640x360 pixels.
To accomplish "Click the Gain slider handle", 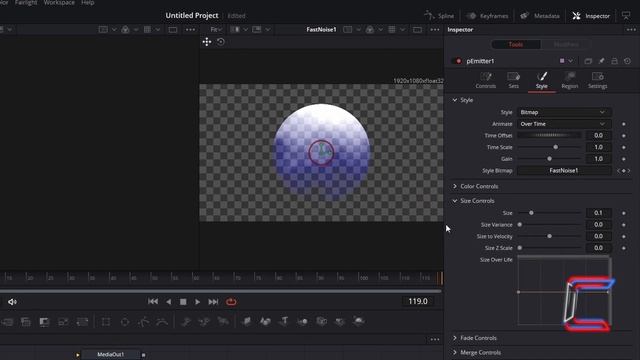I will pos(549,159).
